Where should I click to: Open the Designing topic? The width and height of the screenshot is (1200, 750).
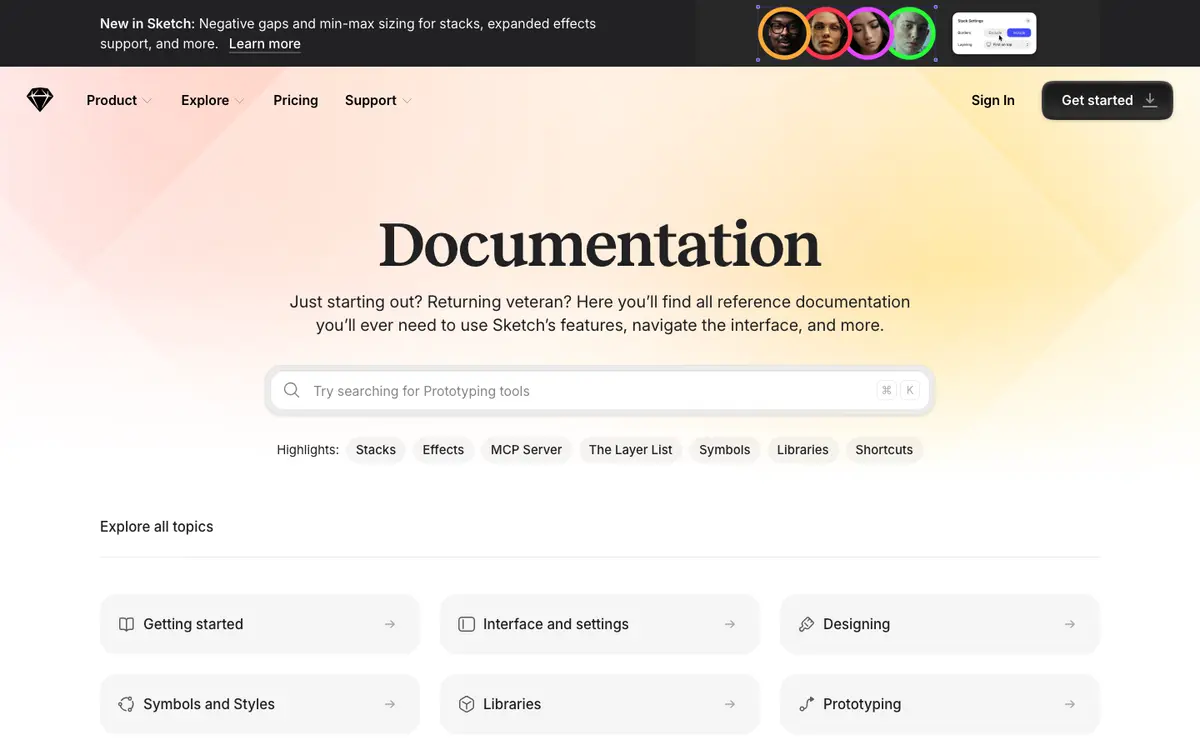[940, 624]
